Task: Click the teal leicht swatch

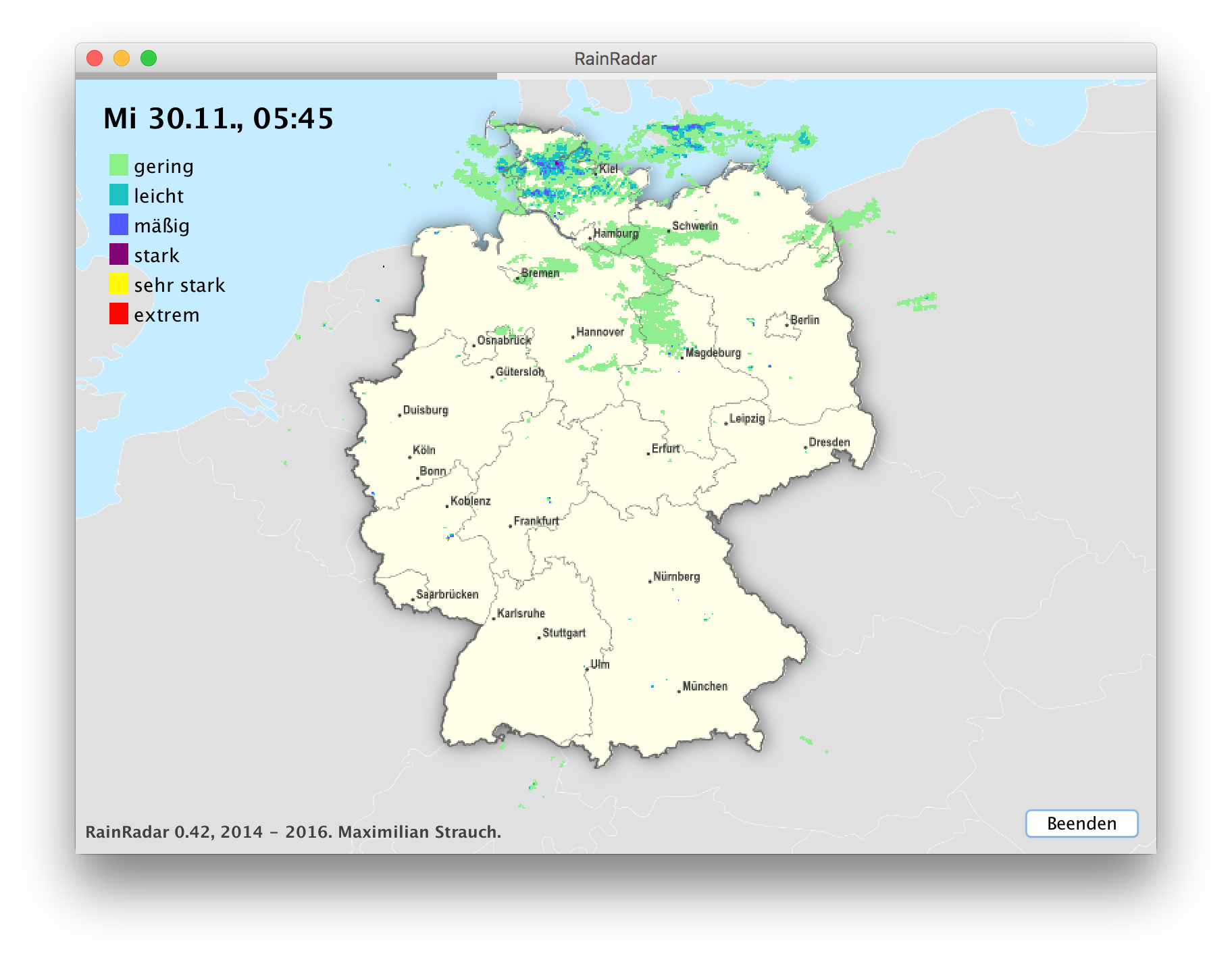Action: click(119, 195)
